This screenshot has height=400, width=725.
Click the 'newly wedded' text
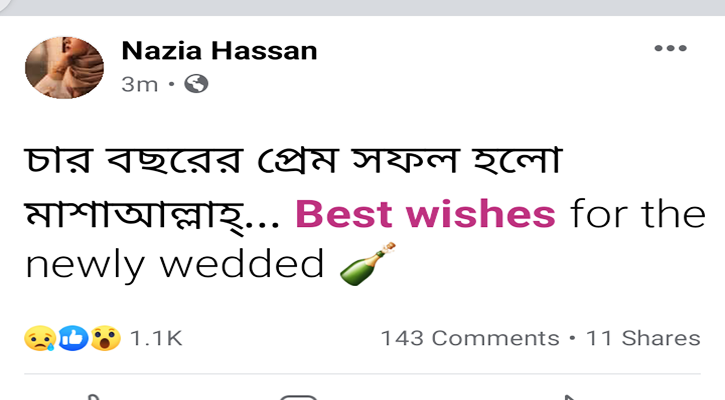click(175, 265)
